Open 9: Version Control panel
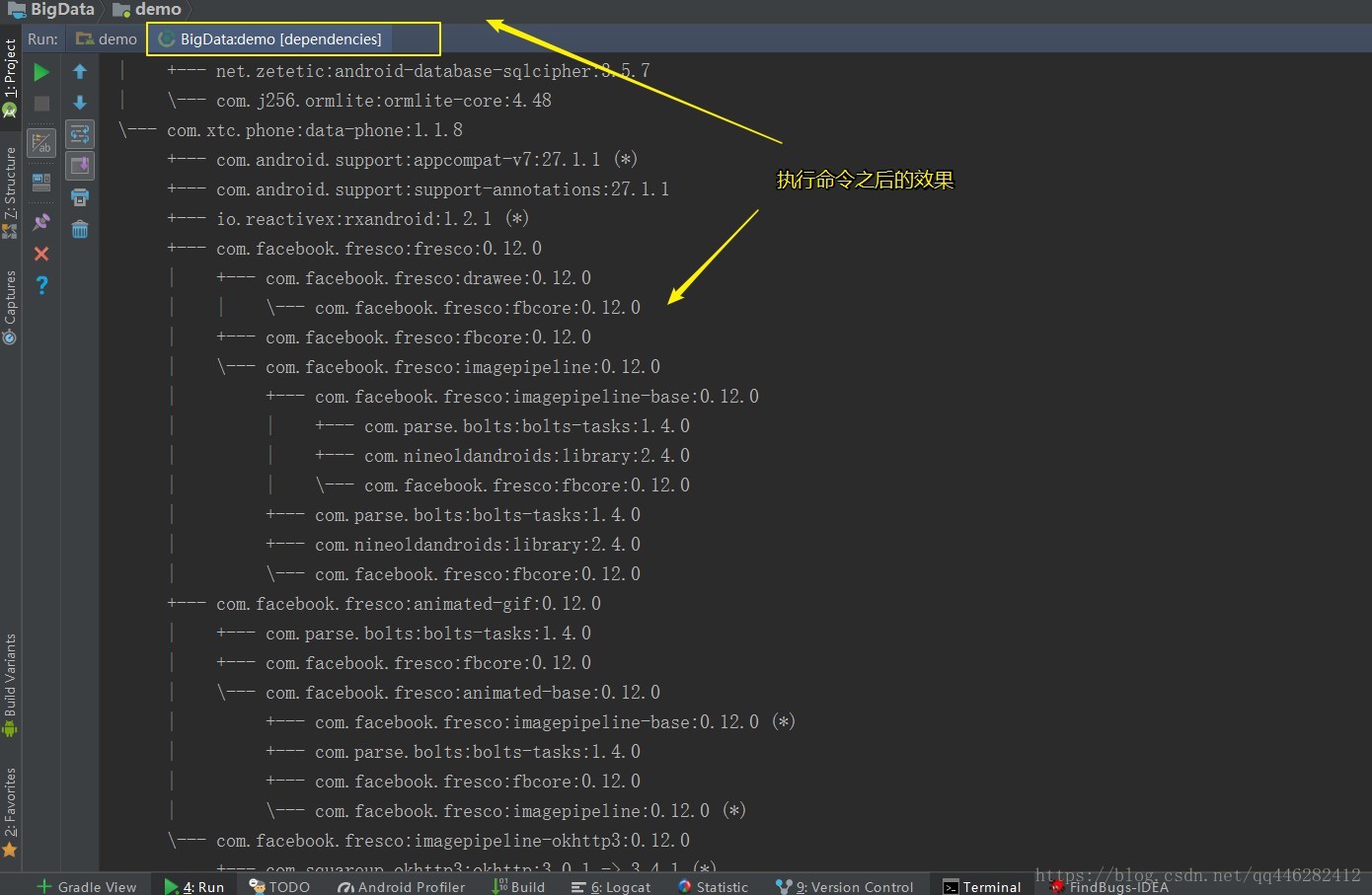Screen dimensions: 1372x895 click(845, 886)
